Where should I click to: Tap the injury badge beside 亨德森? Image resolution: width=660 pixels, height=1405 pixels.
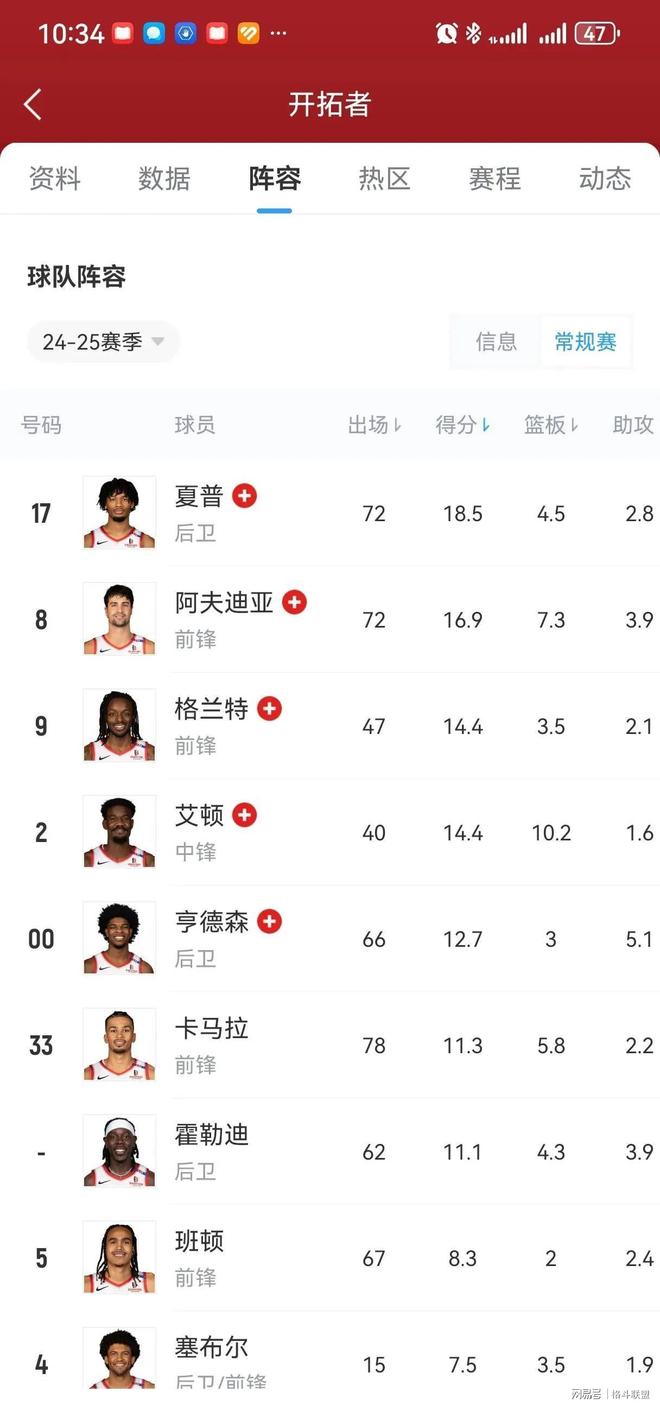click(x=269, y=921)
